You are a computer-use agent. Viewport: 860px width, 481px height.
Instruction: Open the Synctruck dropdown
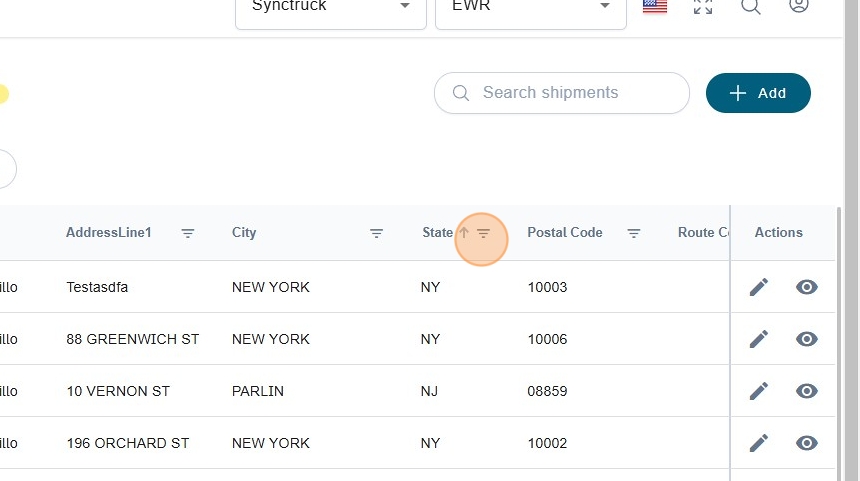point(330,8)
